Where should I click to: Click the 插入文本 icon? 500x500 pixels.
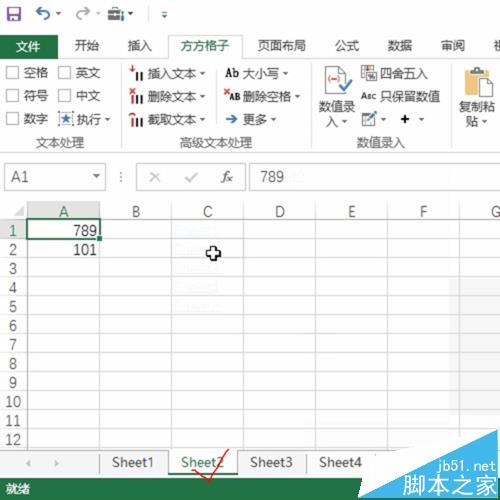click(137, 73)
